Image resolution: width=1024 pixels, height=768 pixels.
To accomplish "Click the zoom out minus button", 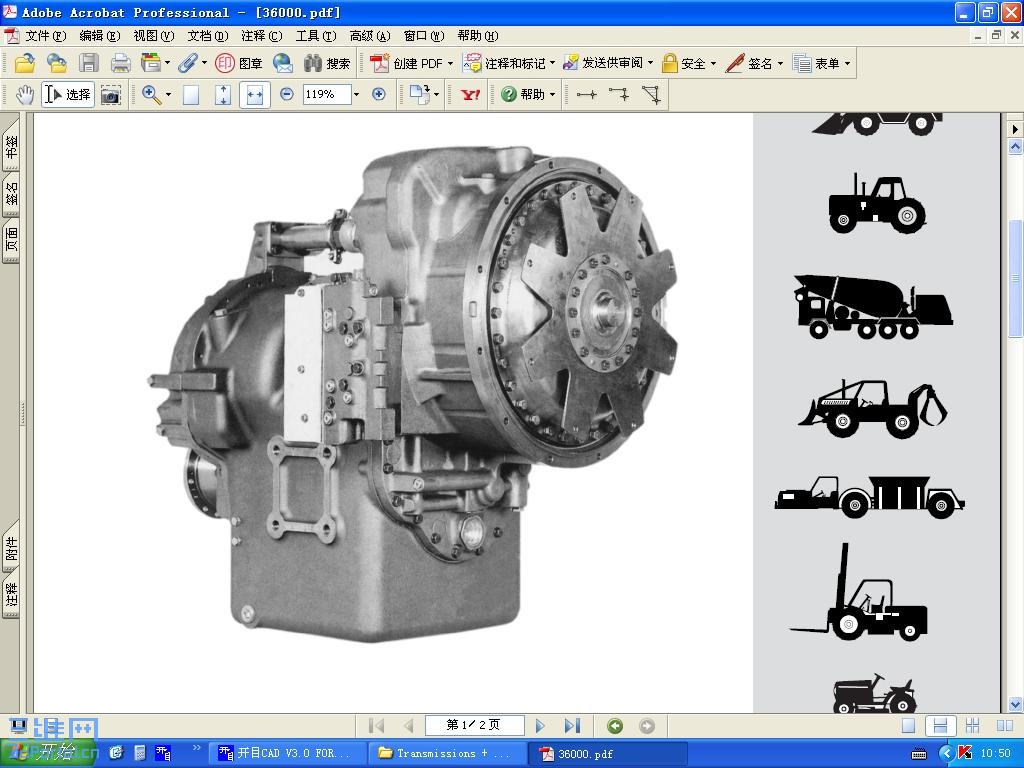I will pos(286,94).
